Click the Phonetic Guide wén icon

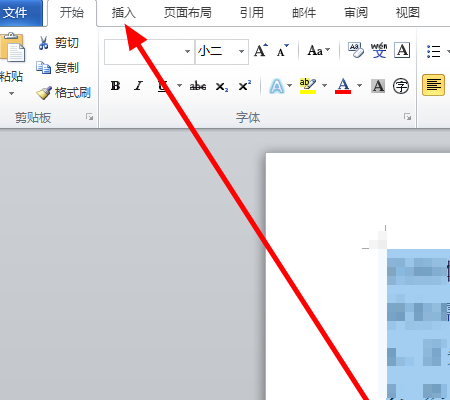pos(379,50)
